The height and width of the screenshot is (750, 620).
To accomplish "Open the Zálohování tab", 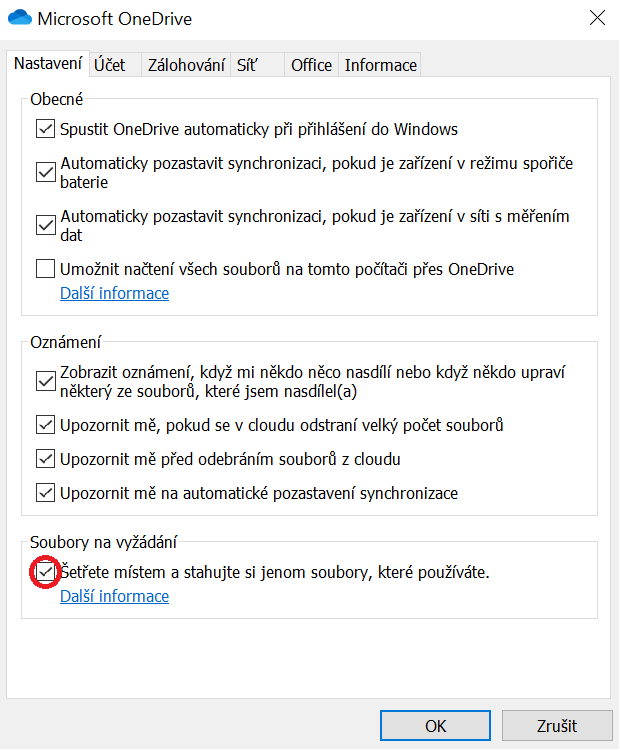I will coord(186,65).
